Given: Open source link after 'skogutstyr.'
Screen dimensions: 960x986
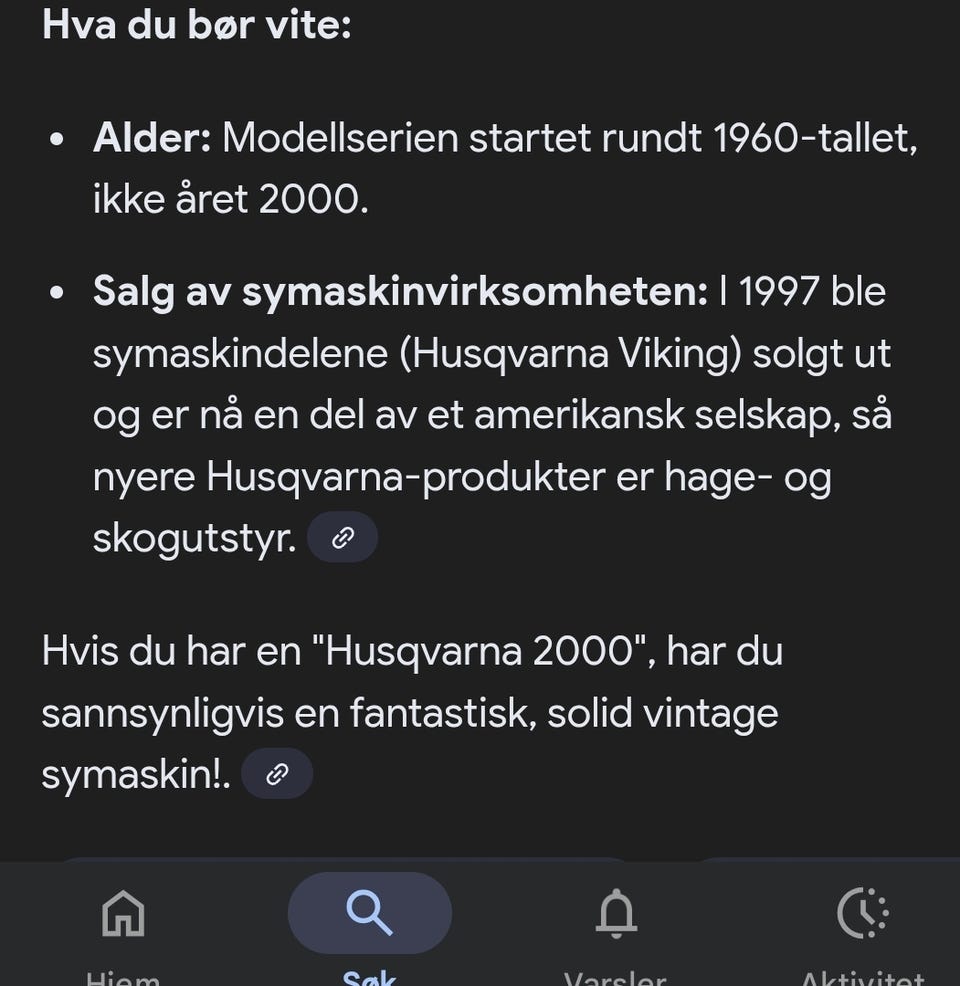Looking at the screenshot, I should 342,538.
